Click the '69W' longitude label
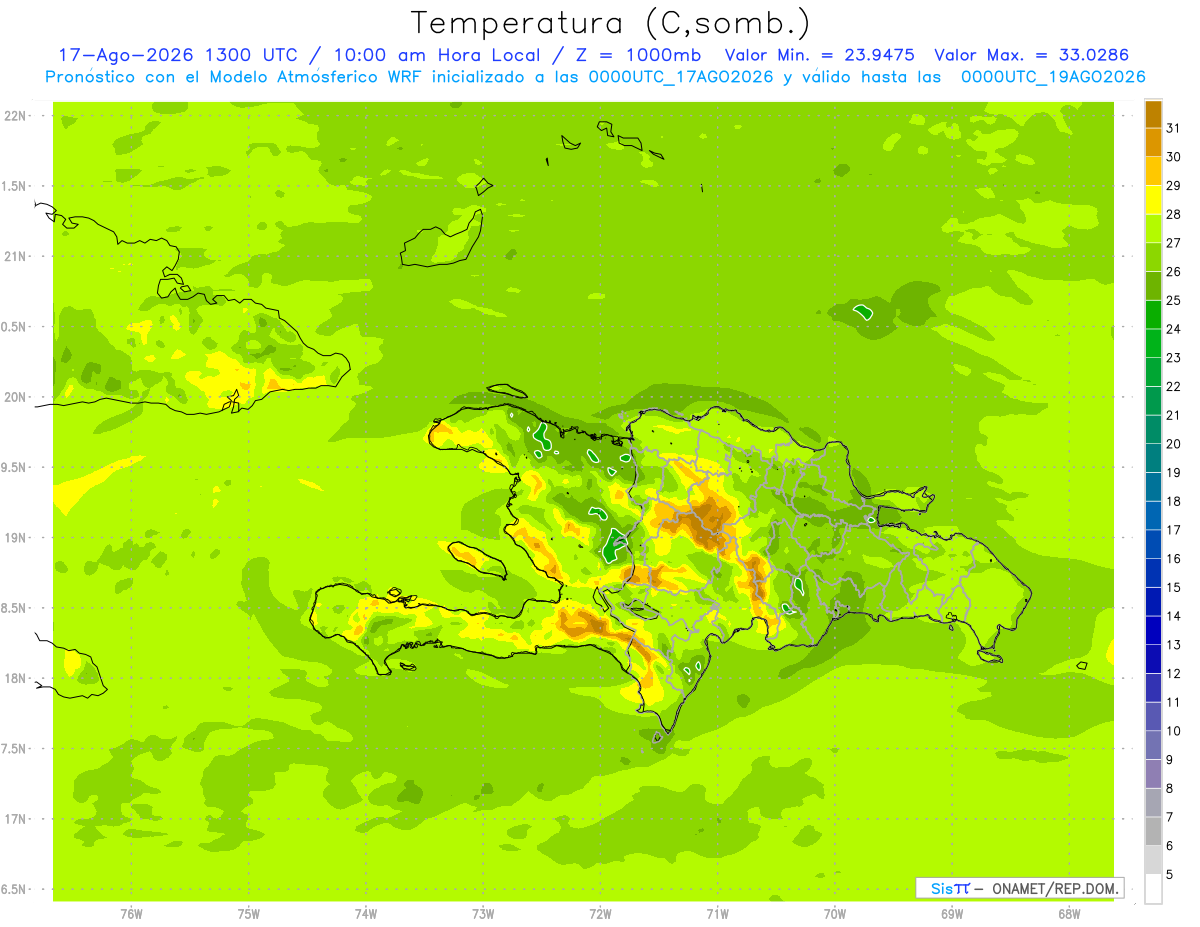The height and width of the screenshot is (927, 1200). click(x=952, y=914)
